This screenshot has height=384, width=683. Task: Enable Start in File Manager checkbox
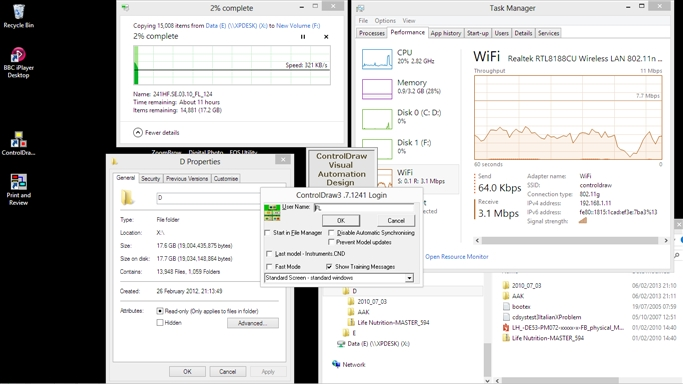(x=267, y=233)
